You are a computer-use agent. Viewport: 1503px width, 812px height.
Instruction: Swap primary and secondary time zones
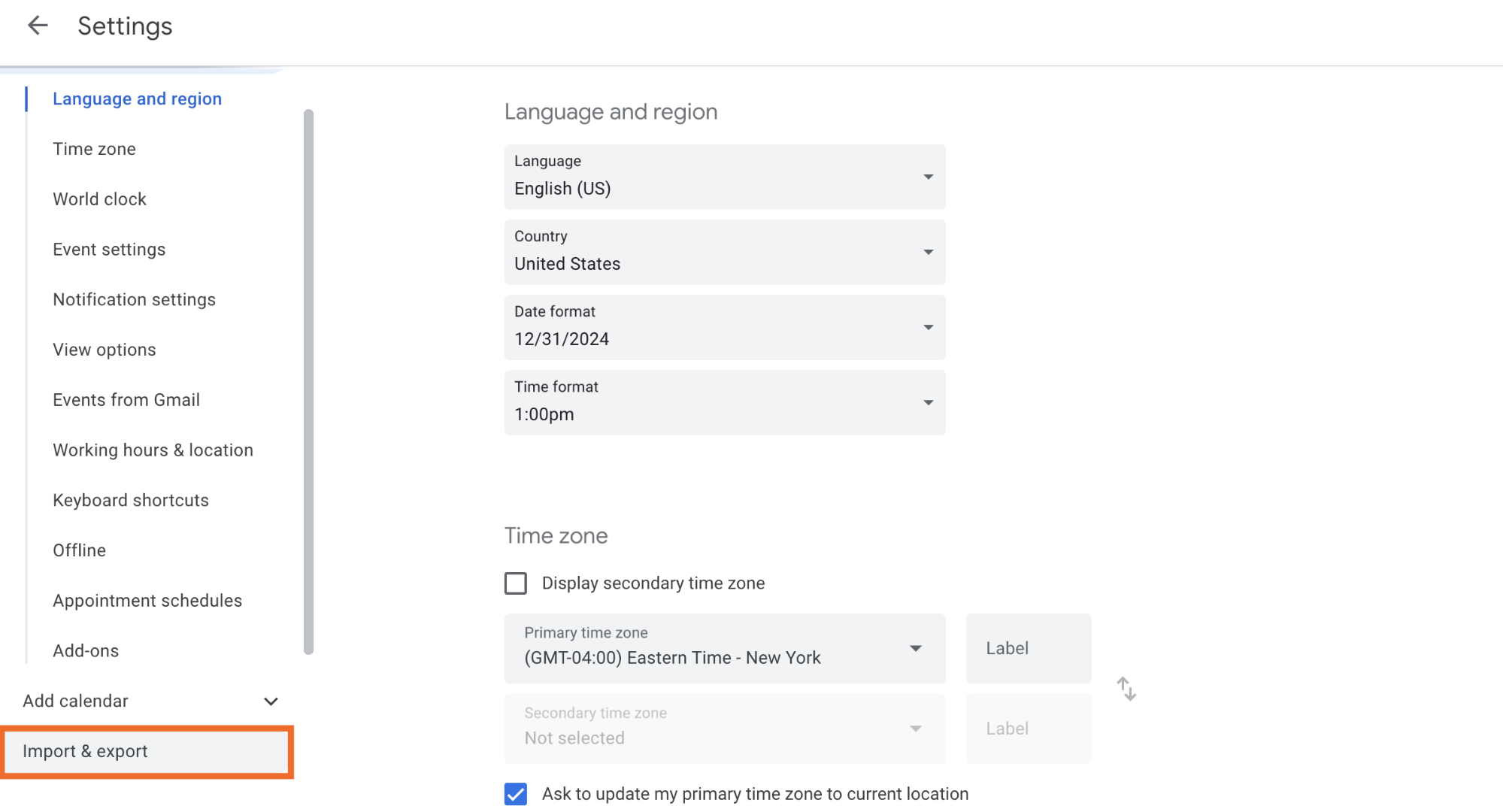point(1126,687)
